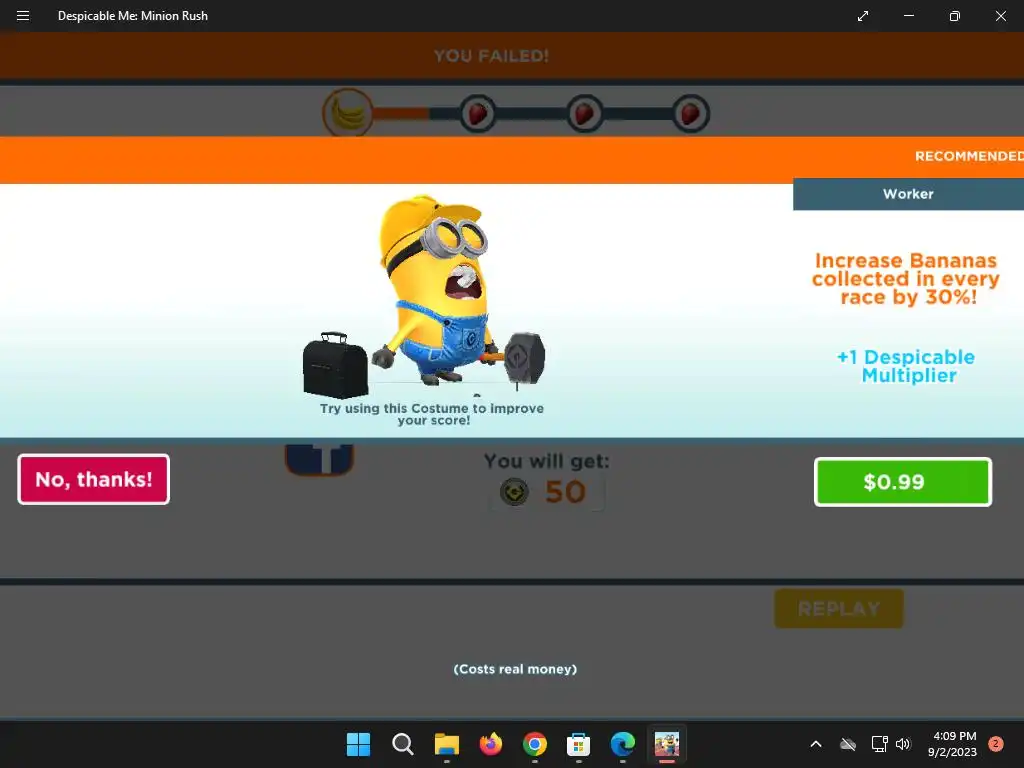1024x768 pixels.
Task: Open Microsoft Store from the taskbar
Action: (579, 744)
